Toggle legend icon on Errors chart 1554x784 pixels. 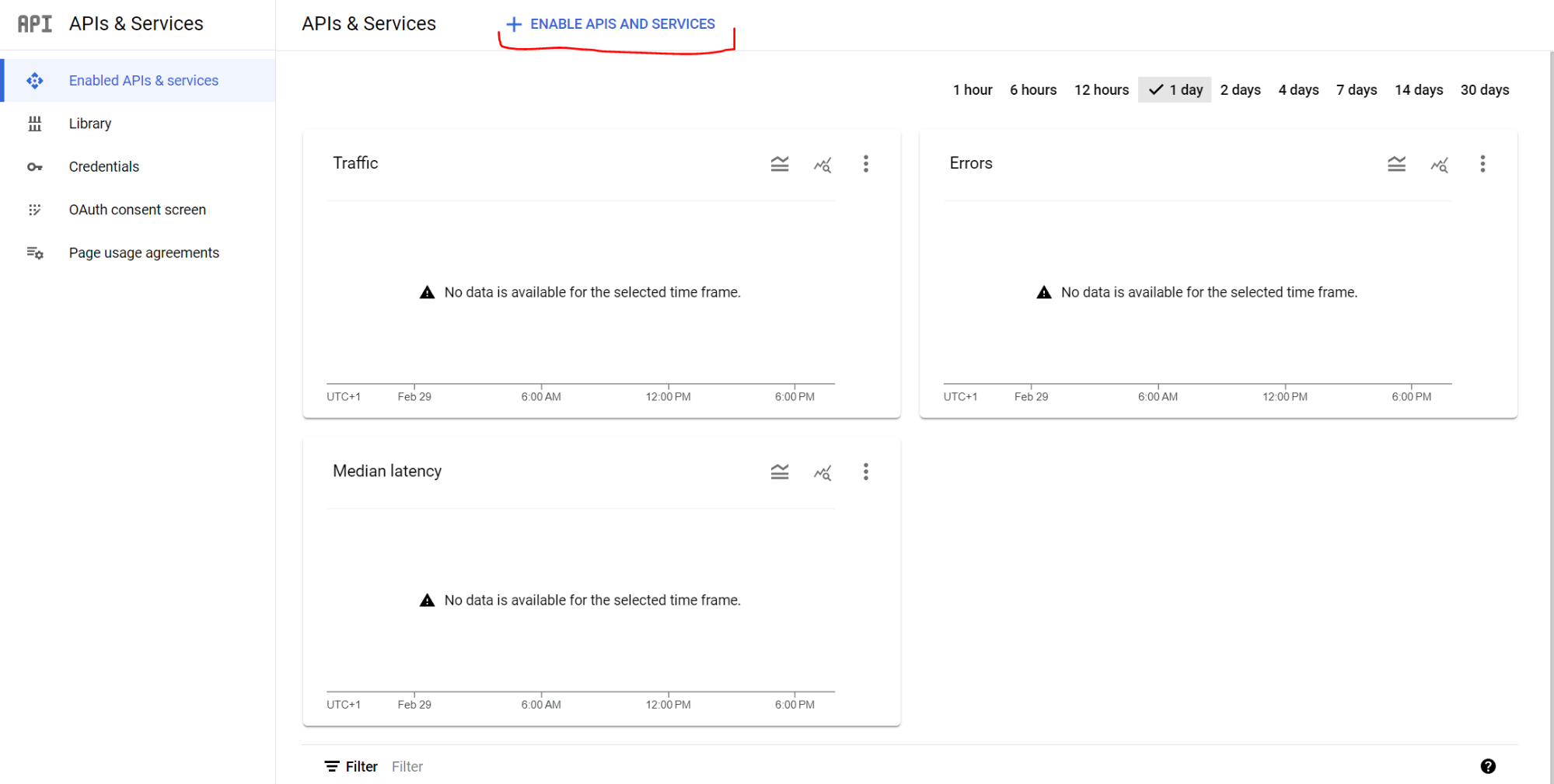pyautogui.click(x=1396, y=164)
